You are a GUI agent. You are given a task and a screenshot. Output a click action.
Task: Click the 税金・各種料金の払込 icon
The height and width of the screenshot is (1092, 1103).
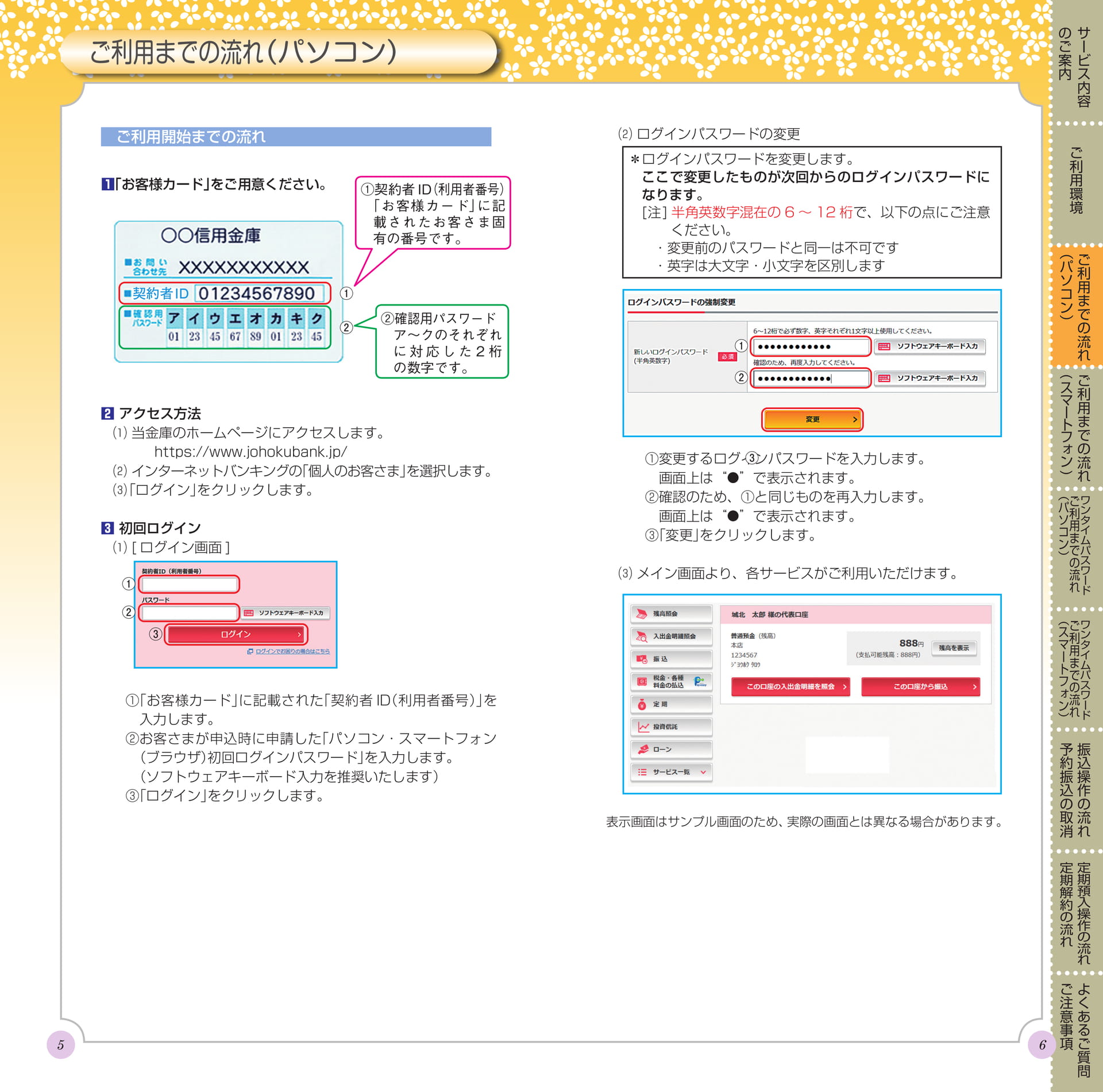pos(641,681)
